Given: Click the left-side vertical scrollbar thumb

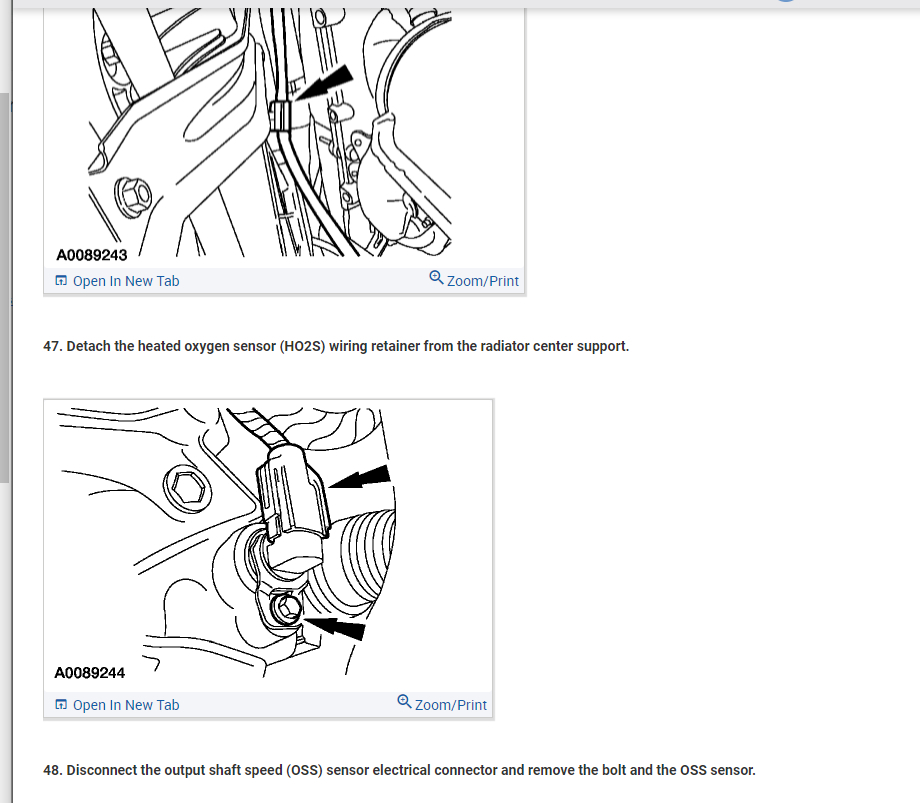Looking at the screenshot, I should pyautogui.click(x=5, y=287).
